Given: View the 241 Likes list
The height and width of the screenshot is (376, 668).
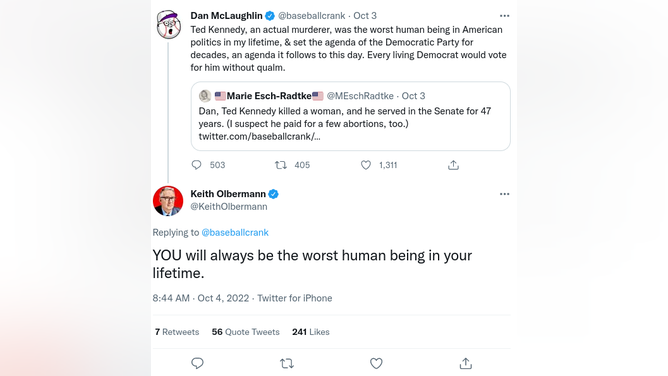Looking at the screenshot, I should click(x=311, y=332).
